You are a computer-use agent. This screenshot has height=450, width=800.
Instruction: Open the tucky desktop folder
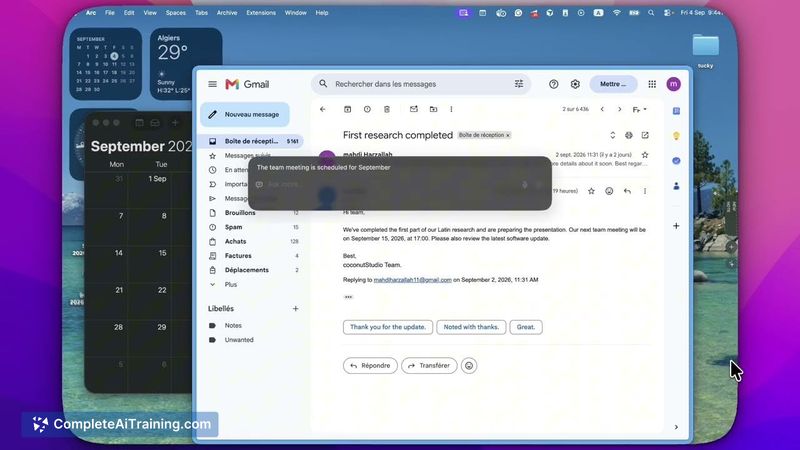point(706,50)
